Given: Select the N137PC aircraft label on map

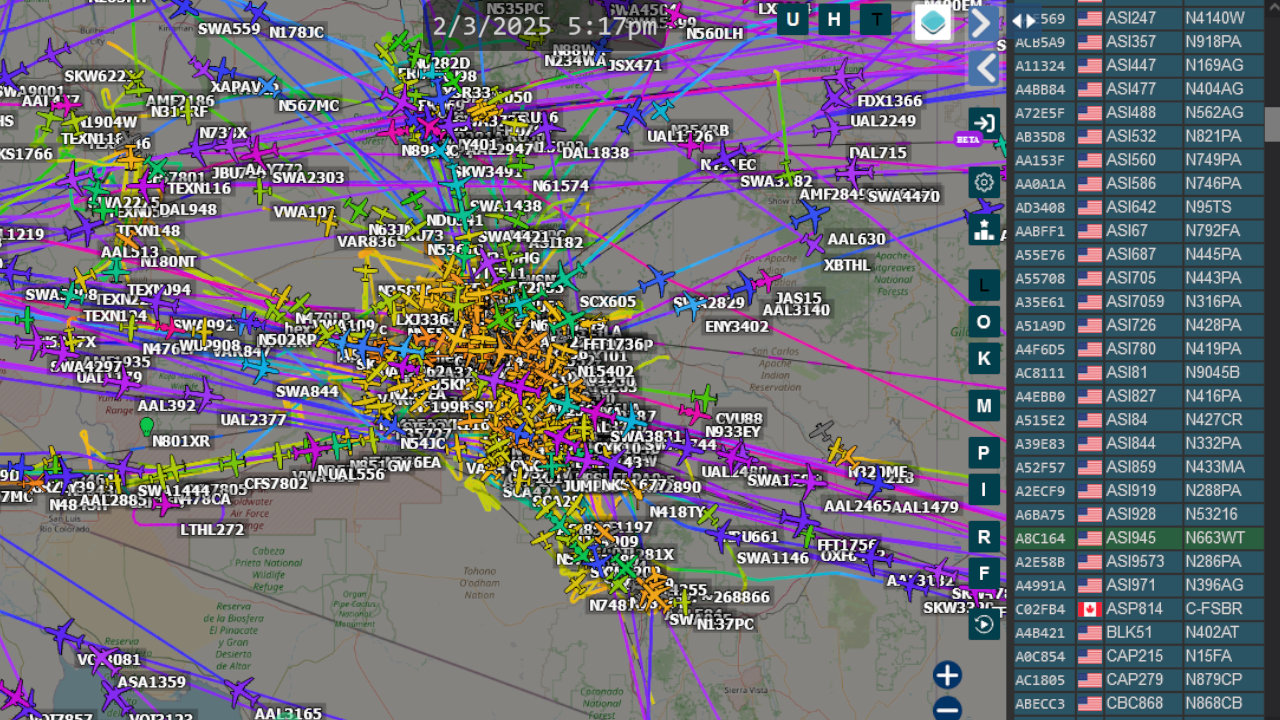Looking at the screenshot, I should pyautogui.click(x=725, y=624).
